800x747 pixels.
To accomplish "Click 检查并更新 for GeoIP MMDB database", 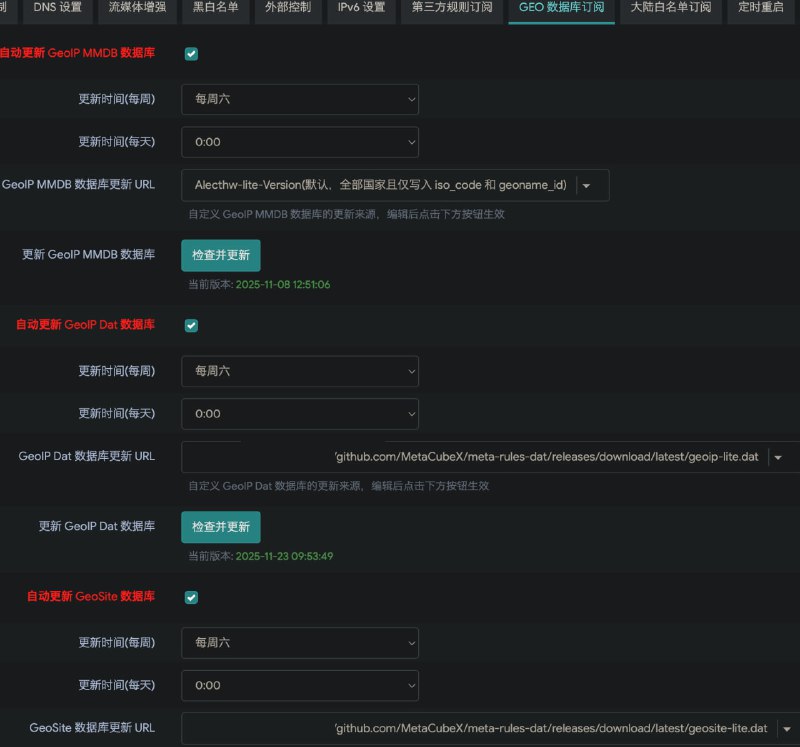I will (220, 255).
